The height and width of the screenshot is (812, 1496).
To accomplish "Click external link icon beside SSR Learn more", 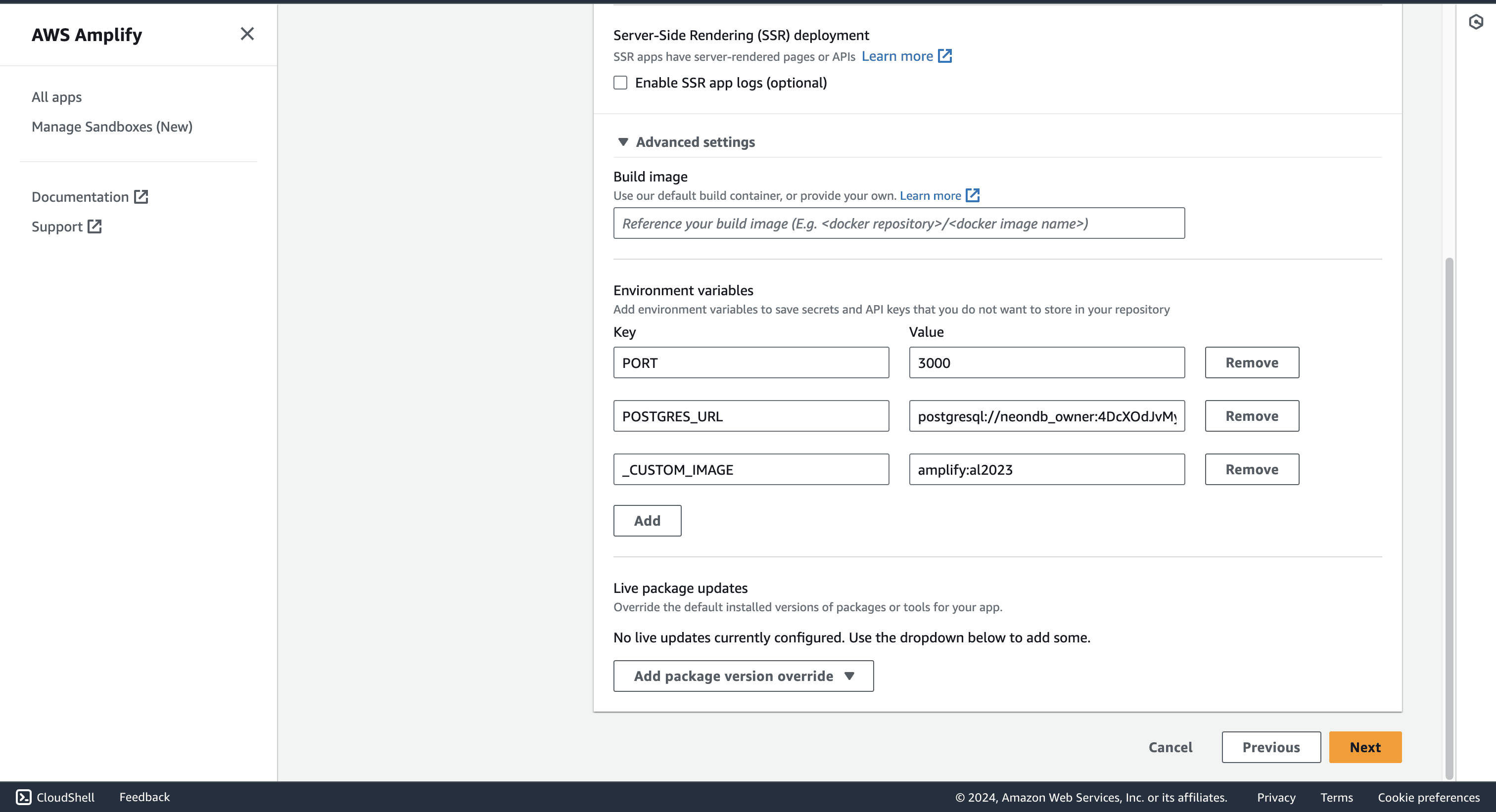I will (x=945, y=56).
